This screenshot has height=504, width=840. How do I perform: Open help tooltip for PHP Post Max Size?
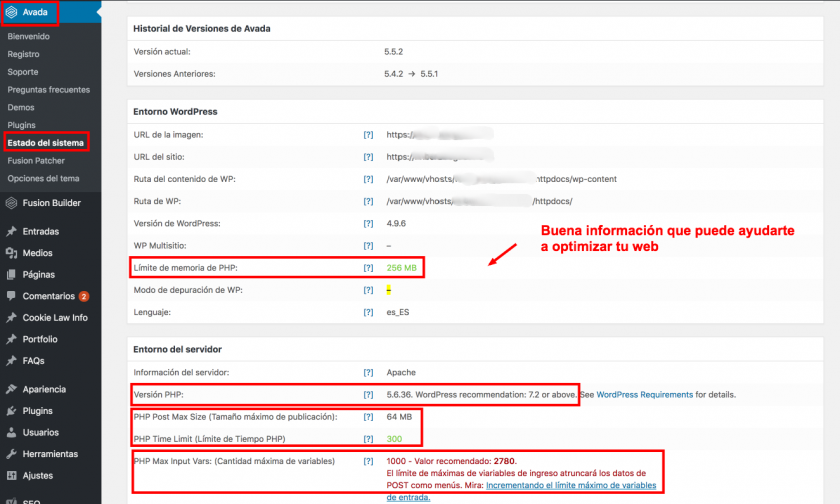pyautogui.click(x=368, y=417)
